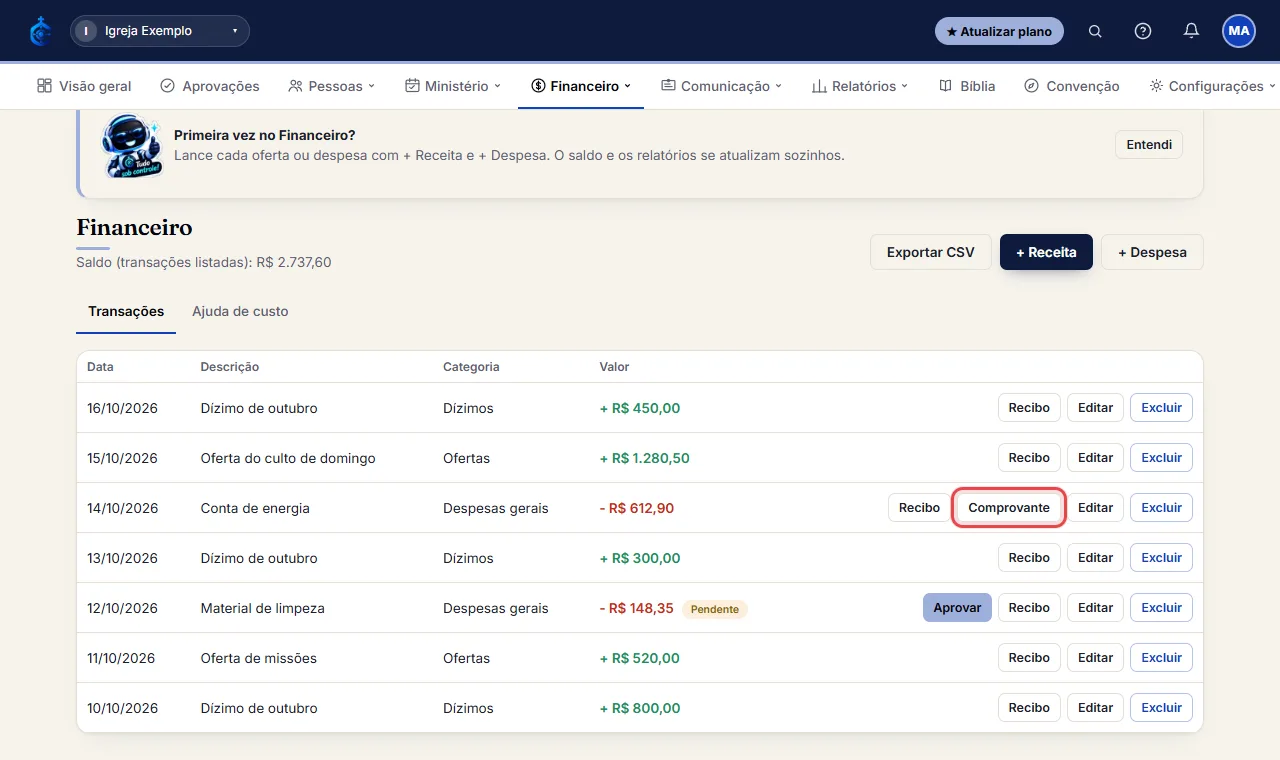Click the Atualizar plano button

[999, 31]
